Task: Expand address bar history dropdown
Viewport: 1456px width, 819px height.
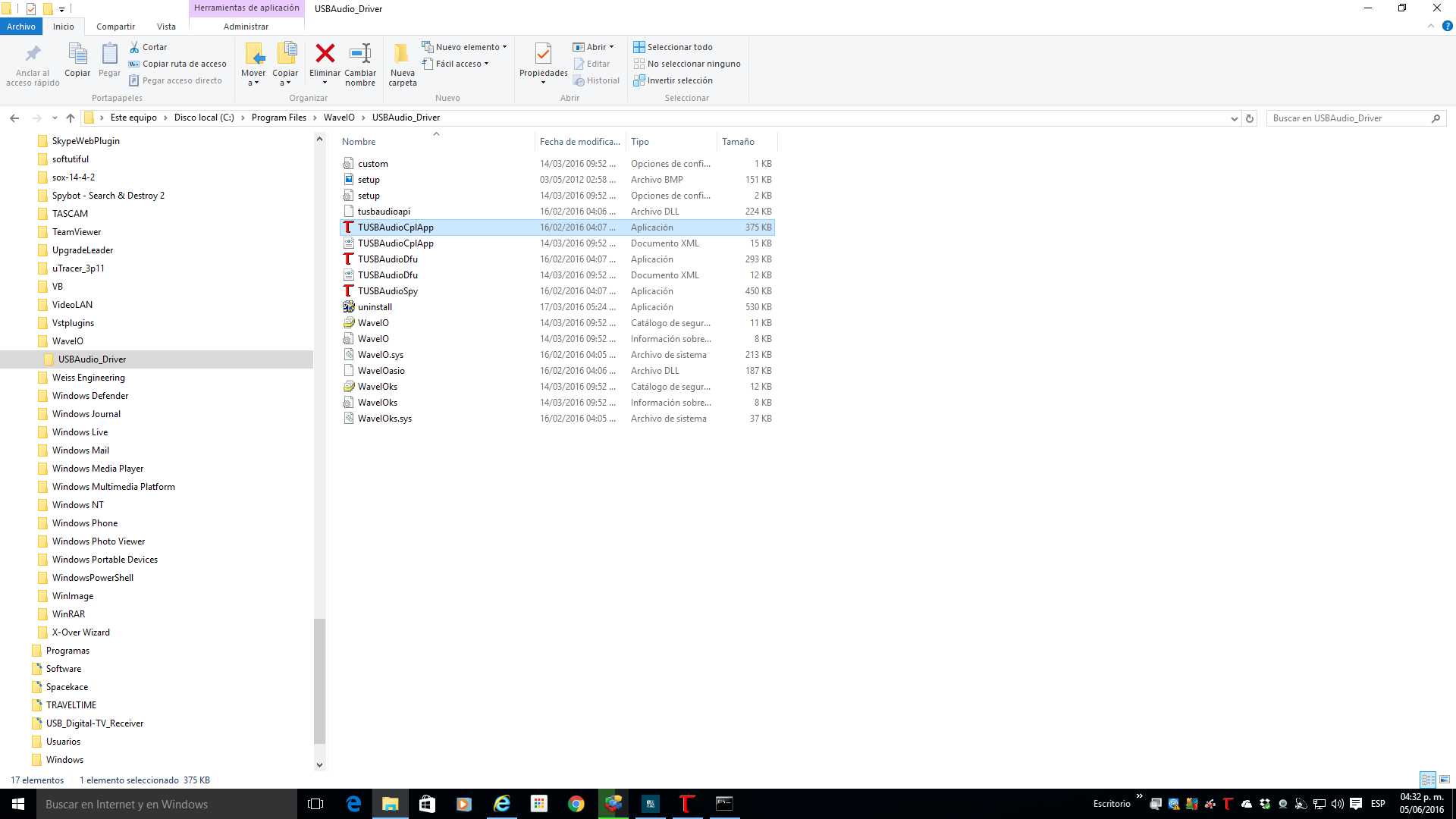Action: click(x=1235, y=118)
